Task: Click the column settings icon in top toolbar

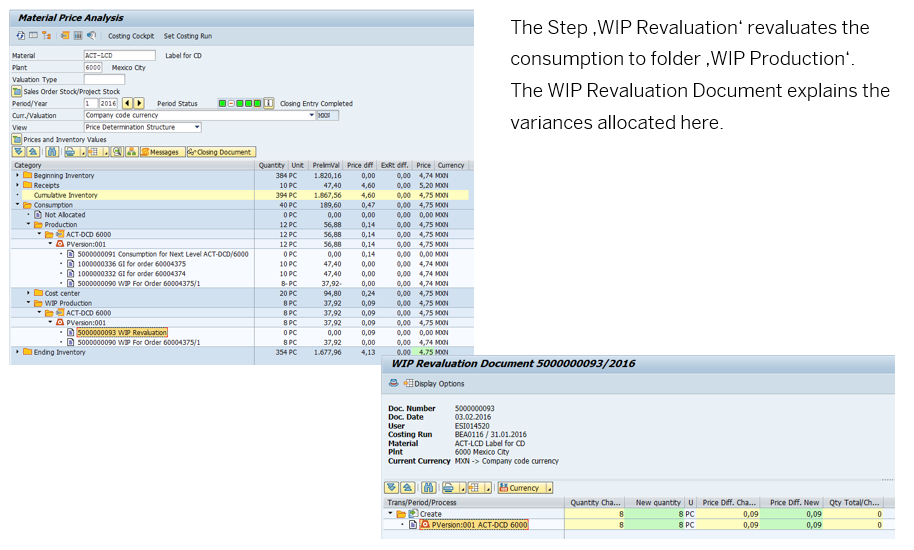Action: click(x=78, y=36)
